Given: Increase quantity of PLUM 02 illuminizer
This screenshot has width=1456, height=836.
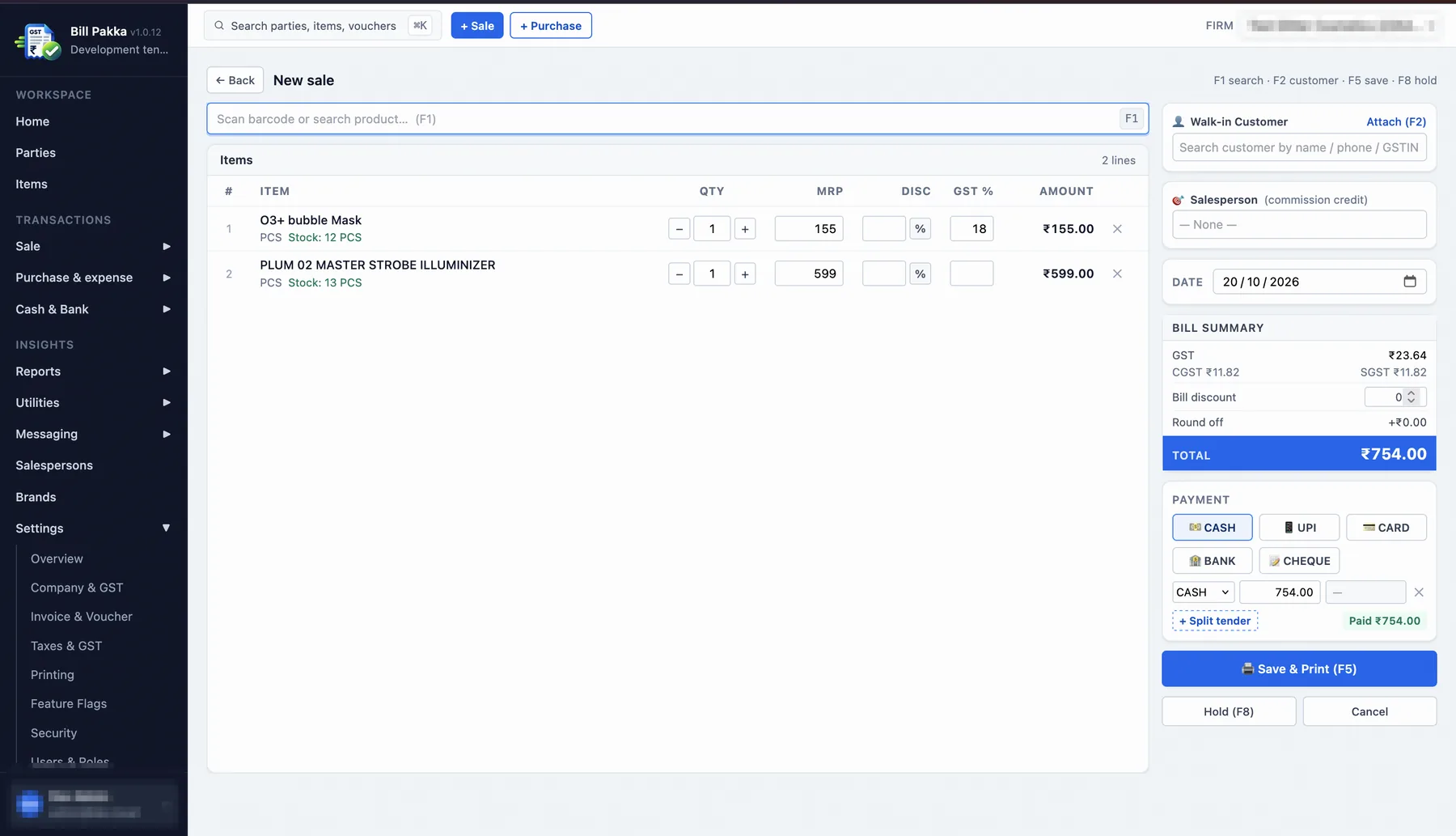Looking at the screenshot, I should point(745,274).
